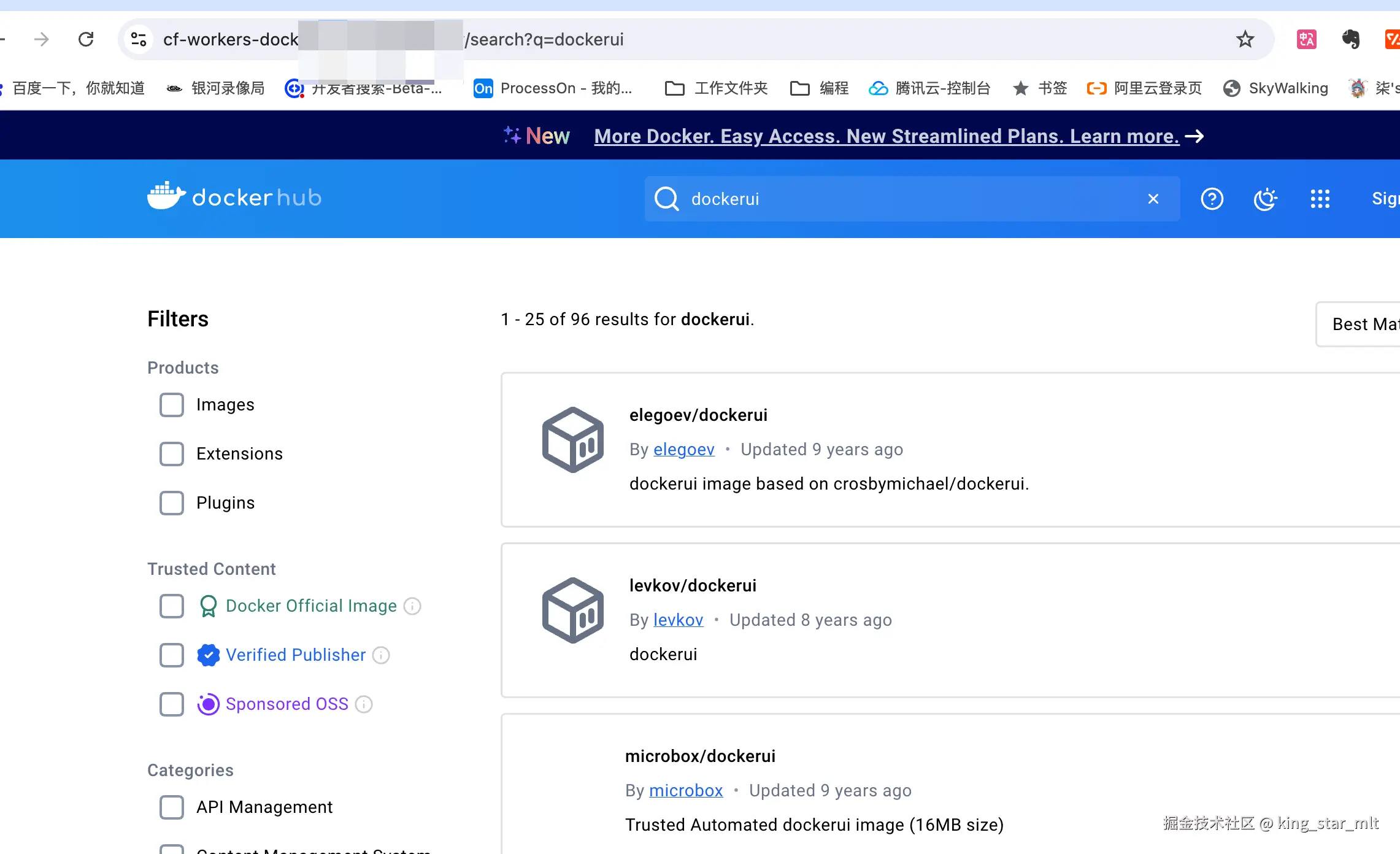Screen dimensions: 1400x854
Task: Click the Sign in button
Action: coord(1385,199)
